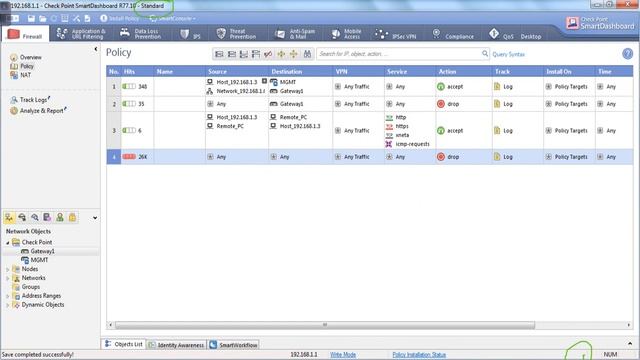
Task: Click the delete rule icon in Policy toolbar
Action: [268, 54]
